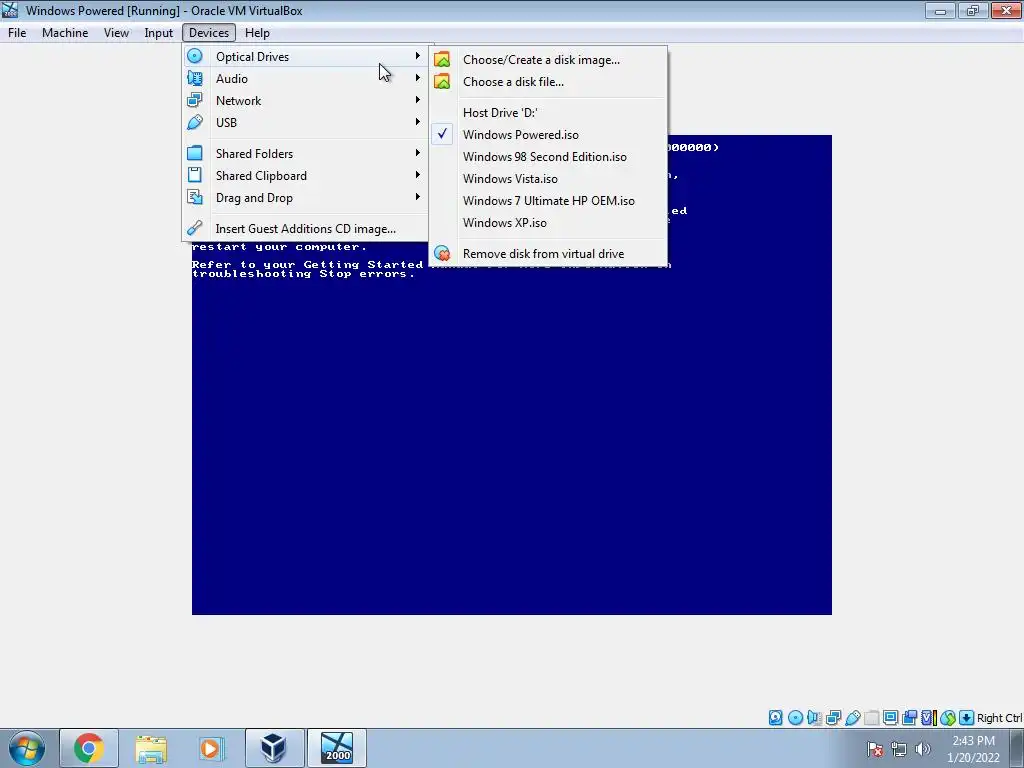This screenshot has width=1024, height=768.
Task: Toggle the checked Windows Powered.iso entry
Action: 549,135
